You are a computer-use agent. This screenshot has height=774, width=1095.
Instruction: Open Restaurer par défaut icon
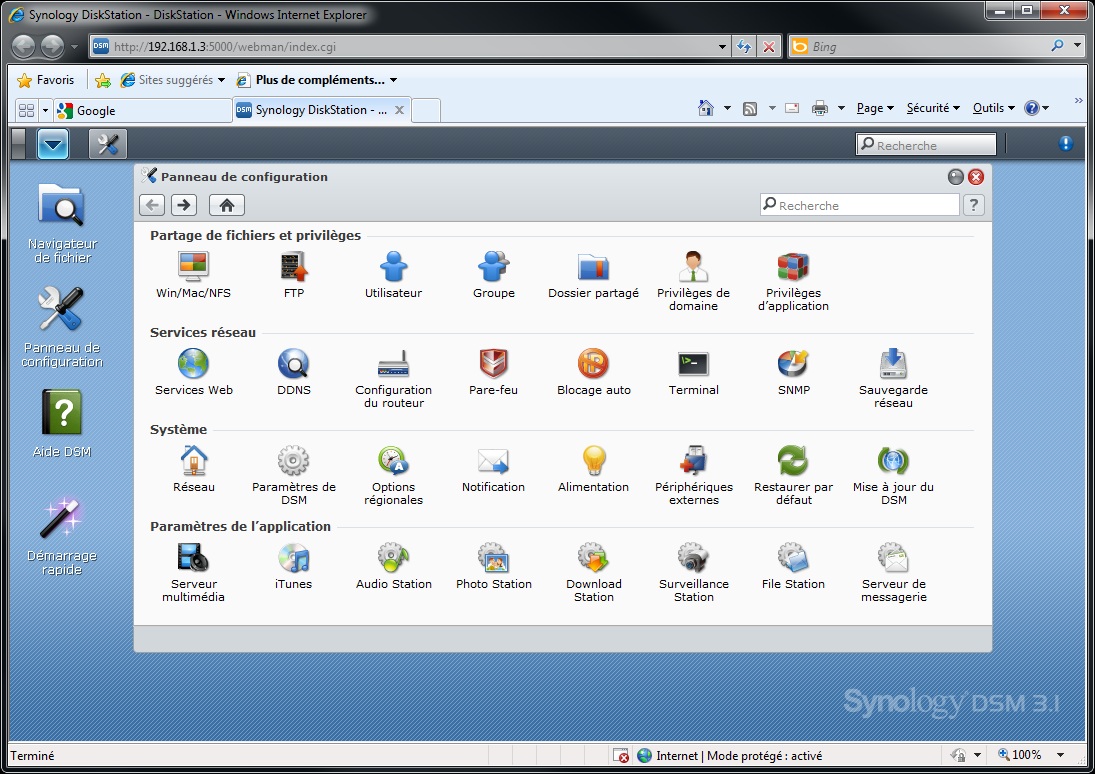coord(793,460)
